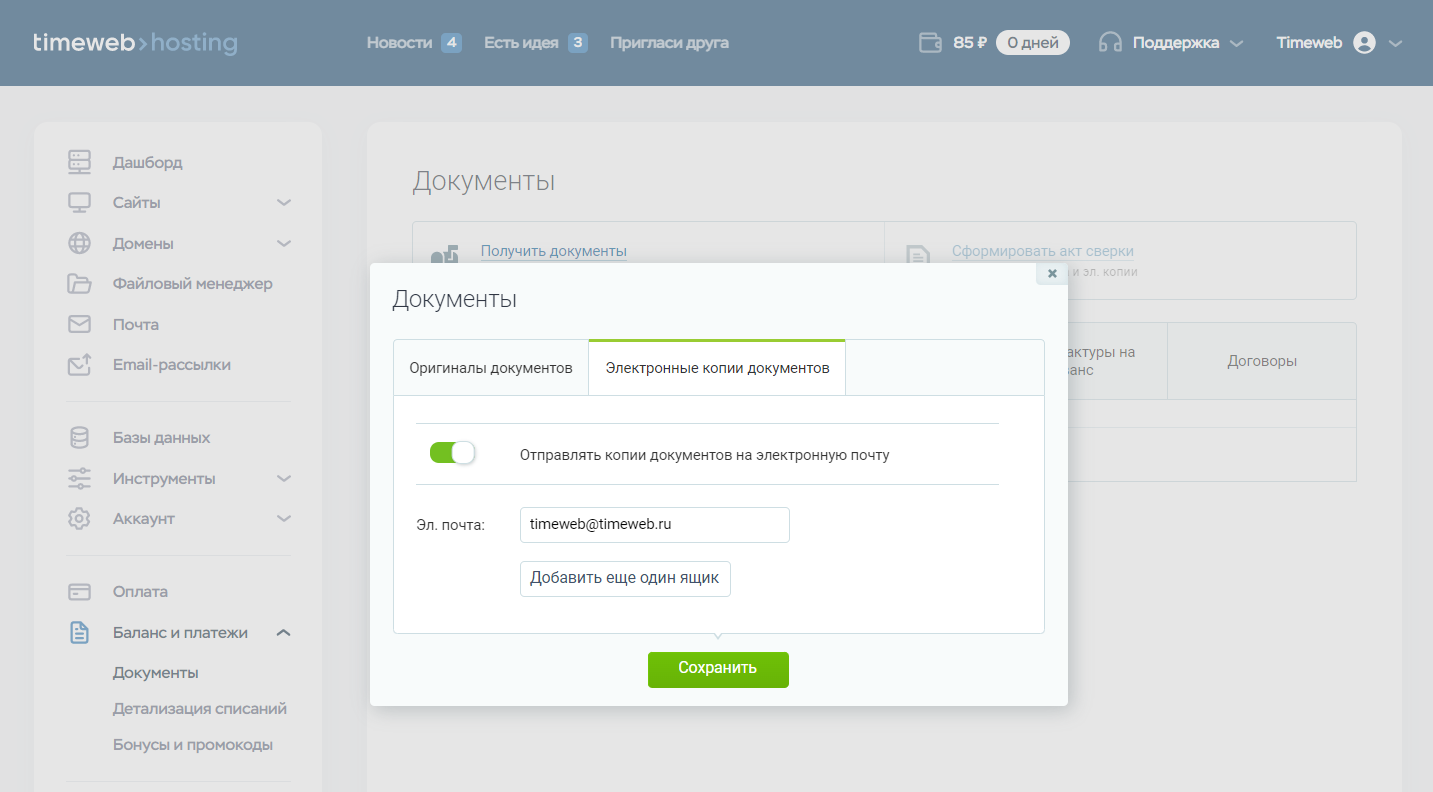Click the Dashboard server icon in sidebar
The height and width of the screenshot is (792, 1433).
tap(79, 162)
